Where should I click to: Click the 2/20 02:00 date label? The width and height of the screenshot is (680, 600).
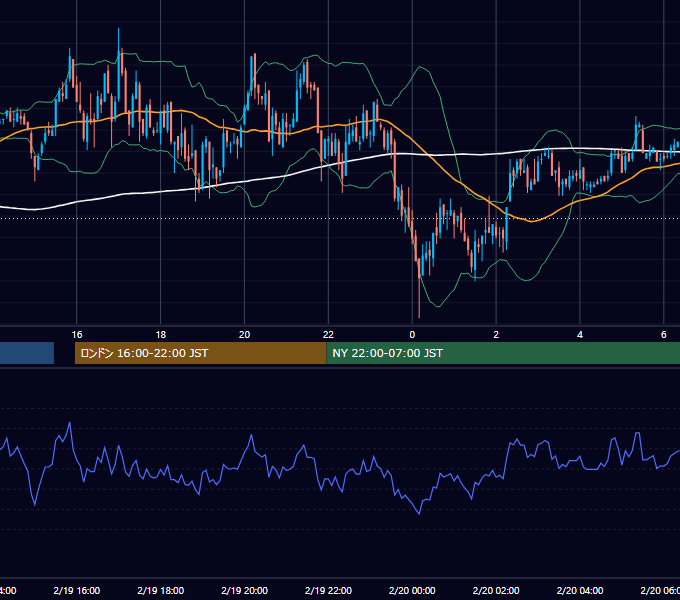pos(496,590)
